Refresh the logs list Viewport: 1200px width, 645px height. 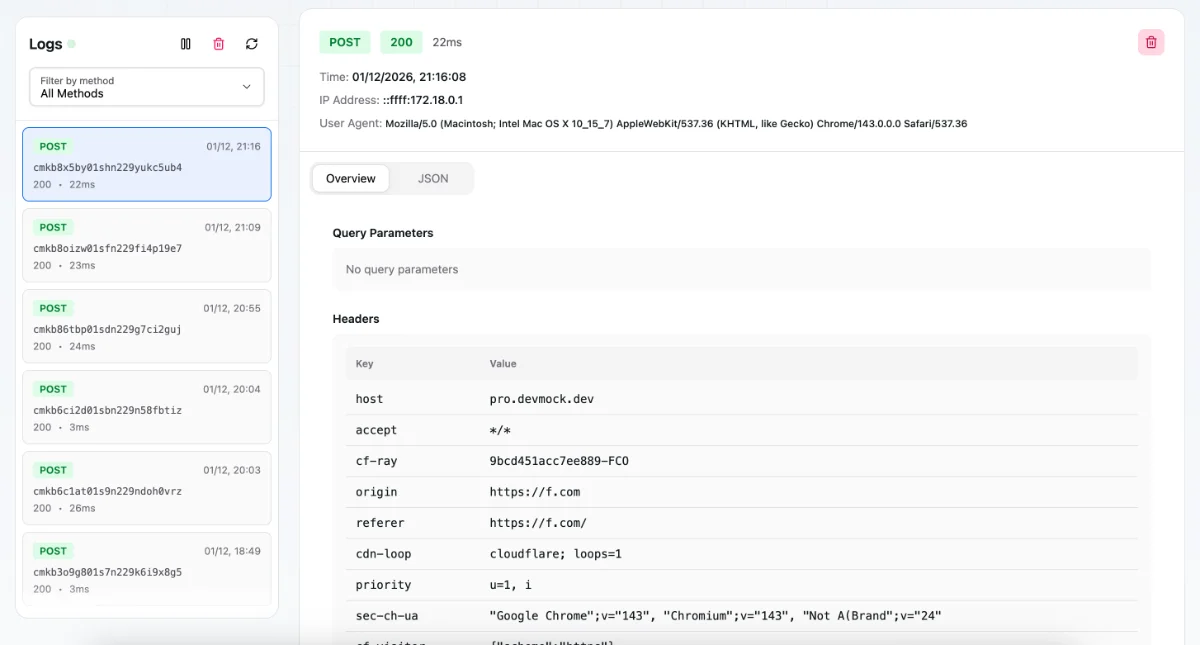(x=251, y=43)
